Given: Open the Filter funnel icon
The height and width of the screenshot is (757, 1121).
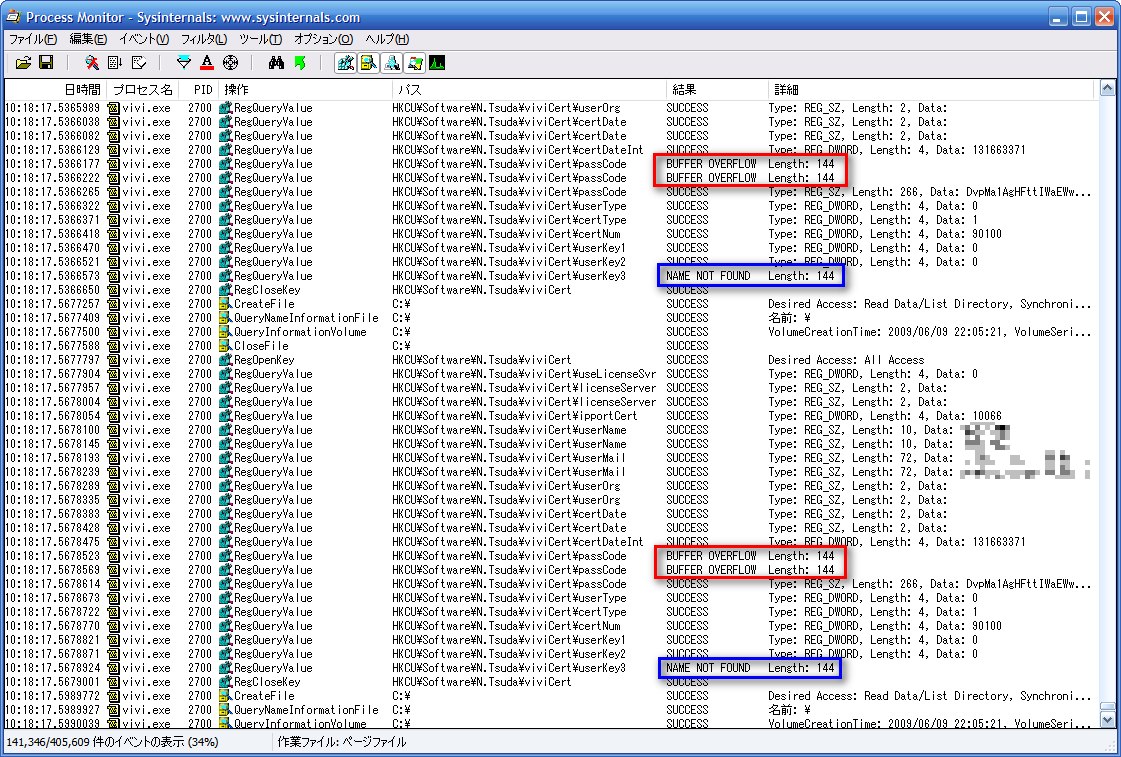Looking at the screenshot, I should pos(184,63).
